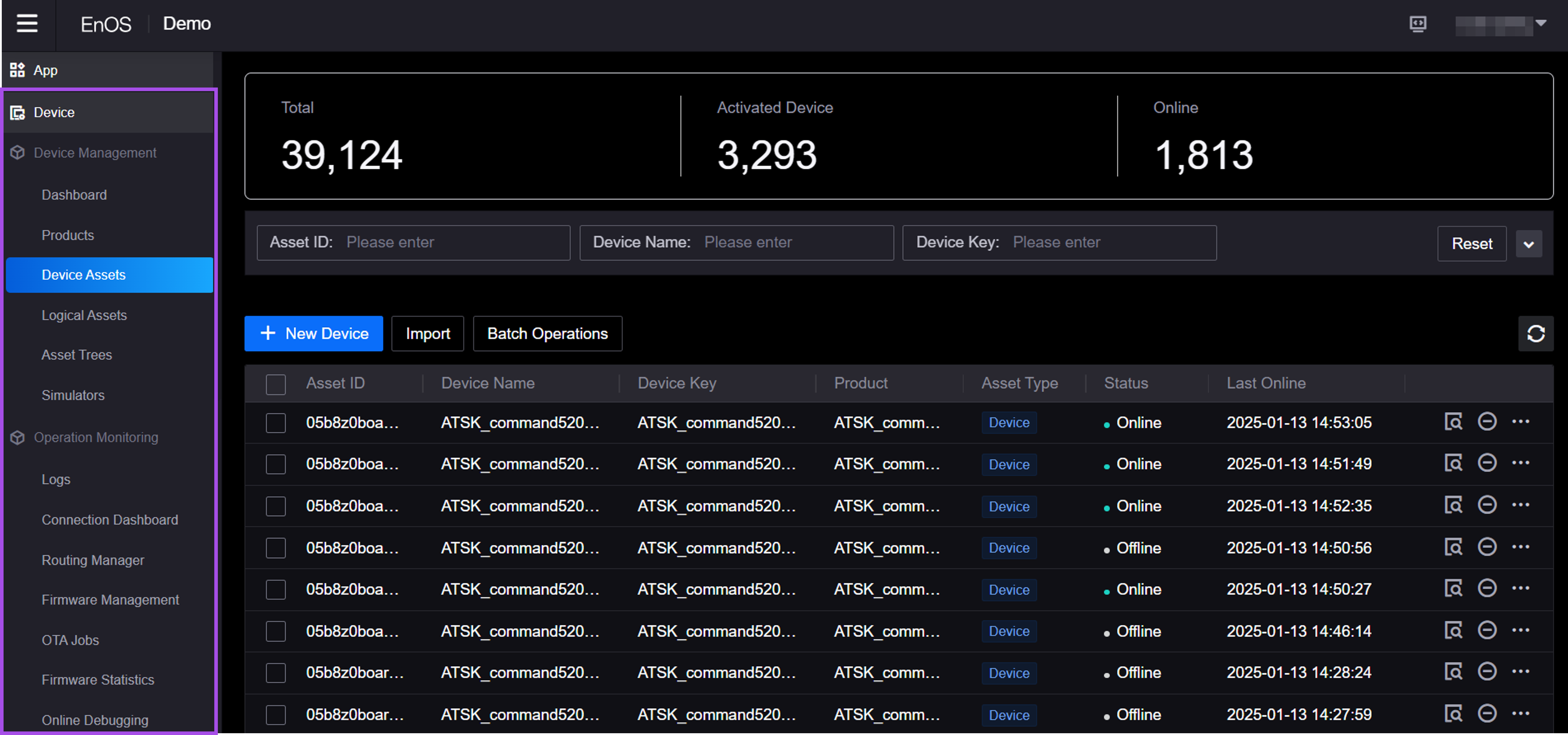
Task: Check the fifth device row checkbox
Action: coord(276,589)
